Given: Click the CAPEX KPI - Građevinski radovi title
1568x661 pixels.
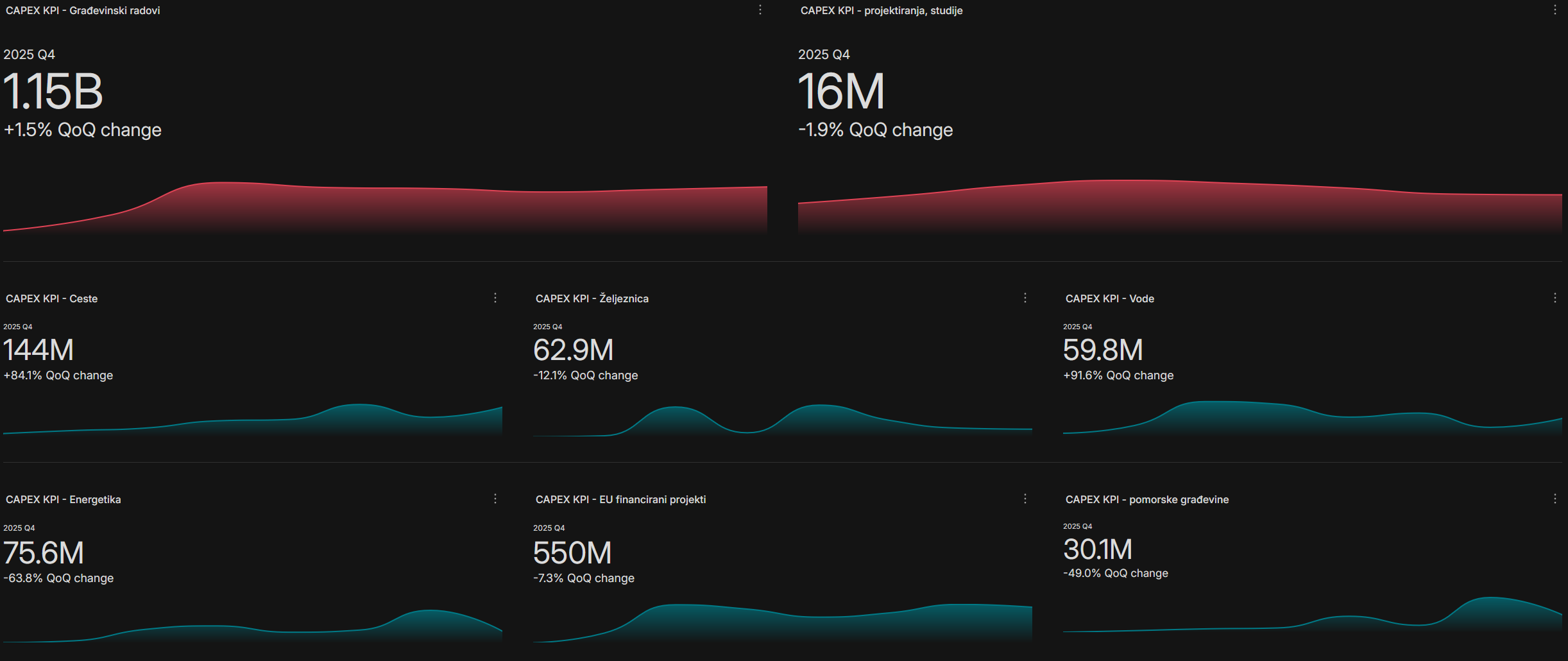Looking at the screenshot, I should tap(83, 11).
